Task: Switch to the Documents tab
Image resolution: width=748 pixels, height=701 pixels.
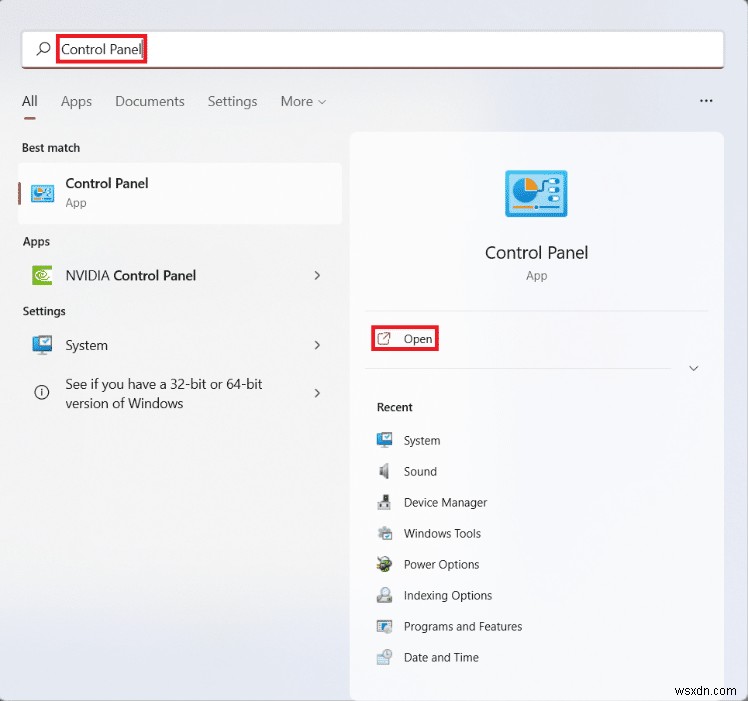Action: (x=150, y=101)
